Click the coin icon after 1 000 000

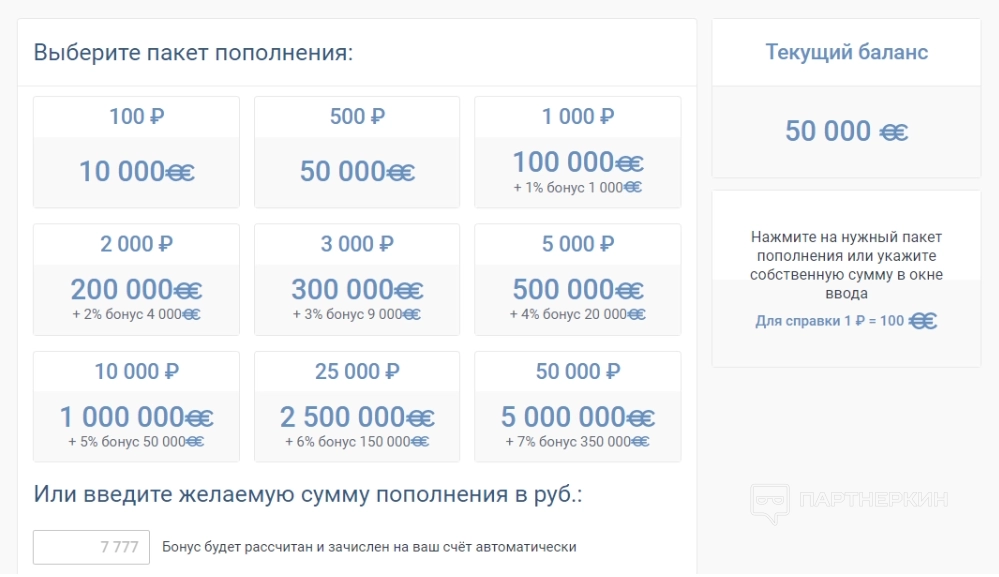click(199, 418)
